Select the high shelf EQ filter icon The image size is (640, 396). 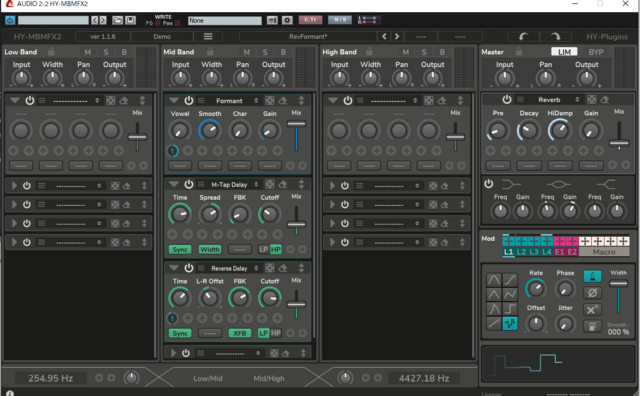[x=606, y=185]
